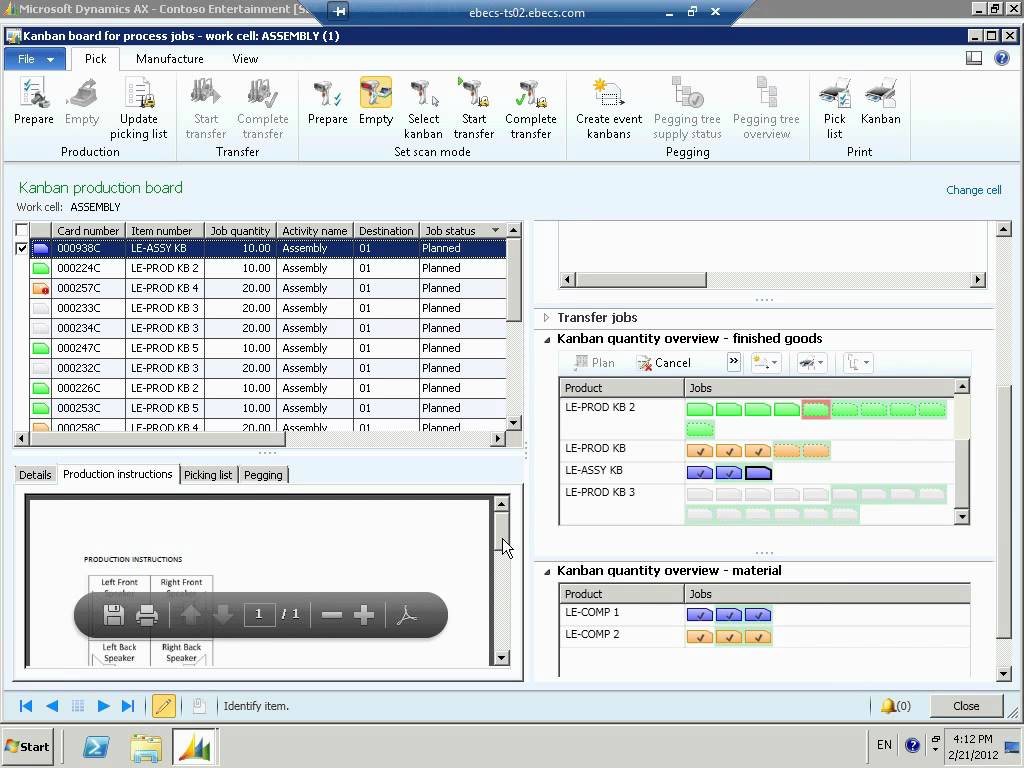Print the Pick list
Screen dimensions: 1024x768
pos(835,108)
